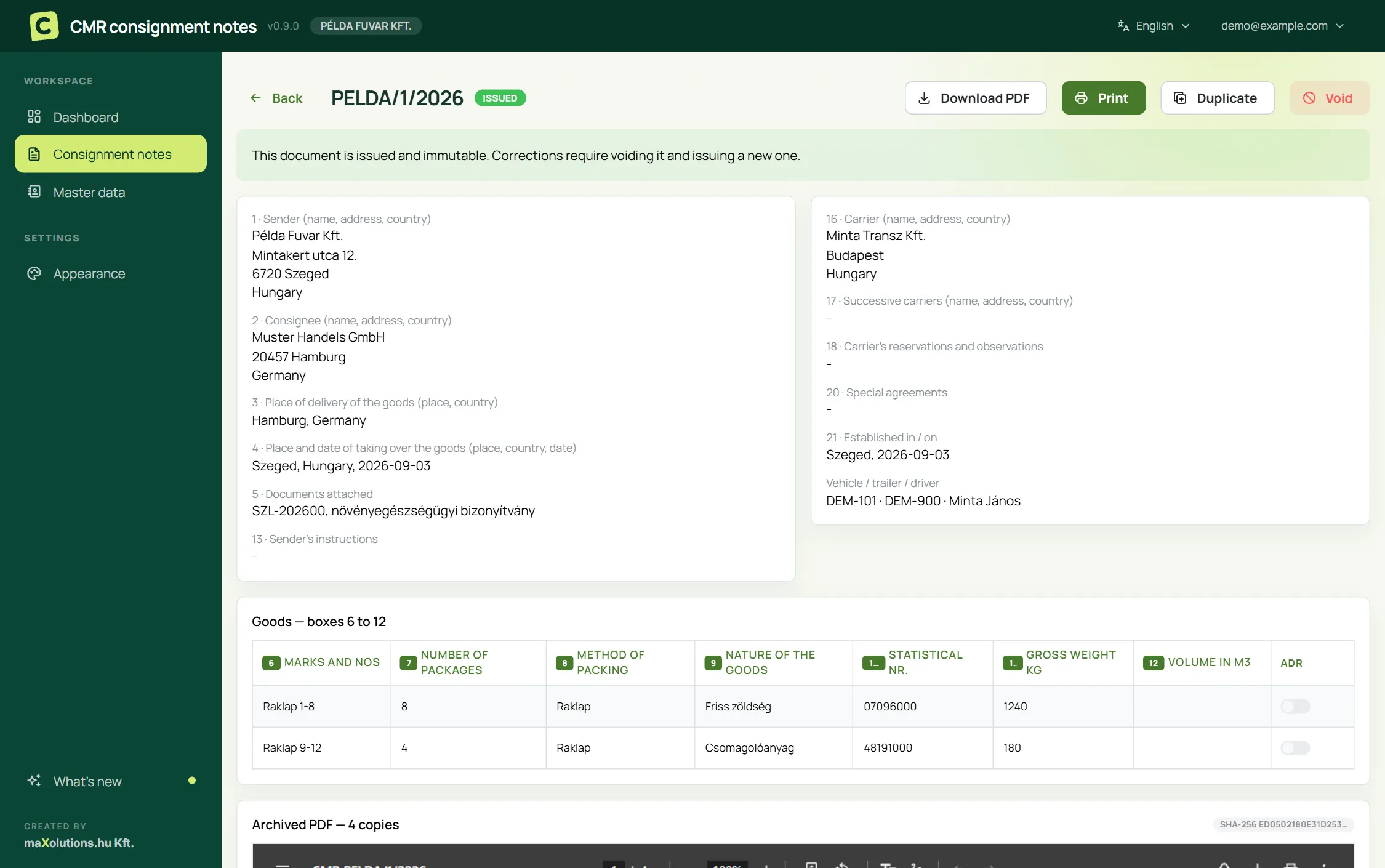This screenshot has width=1385, height=868.
Task: Duplicate this consignment note
Action: tap(1218, 98)
